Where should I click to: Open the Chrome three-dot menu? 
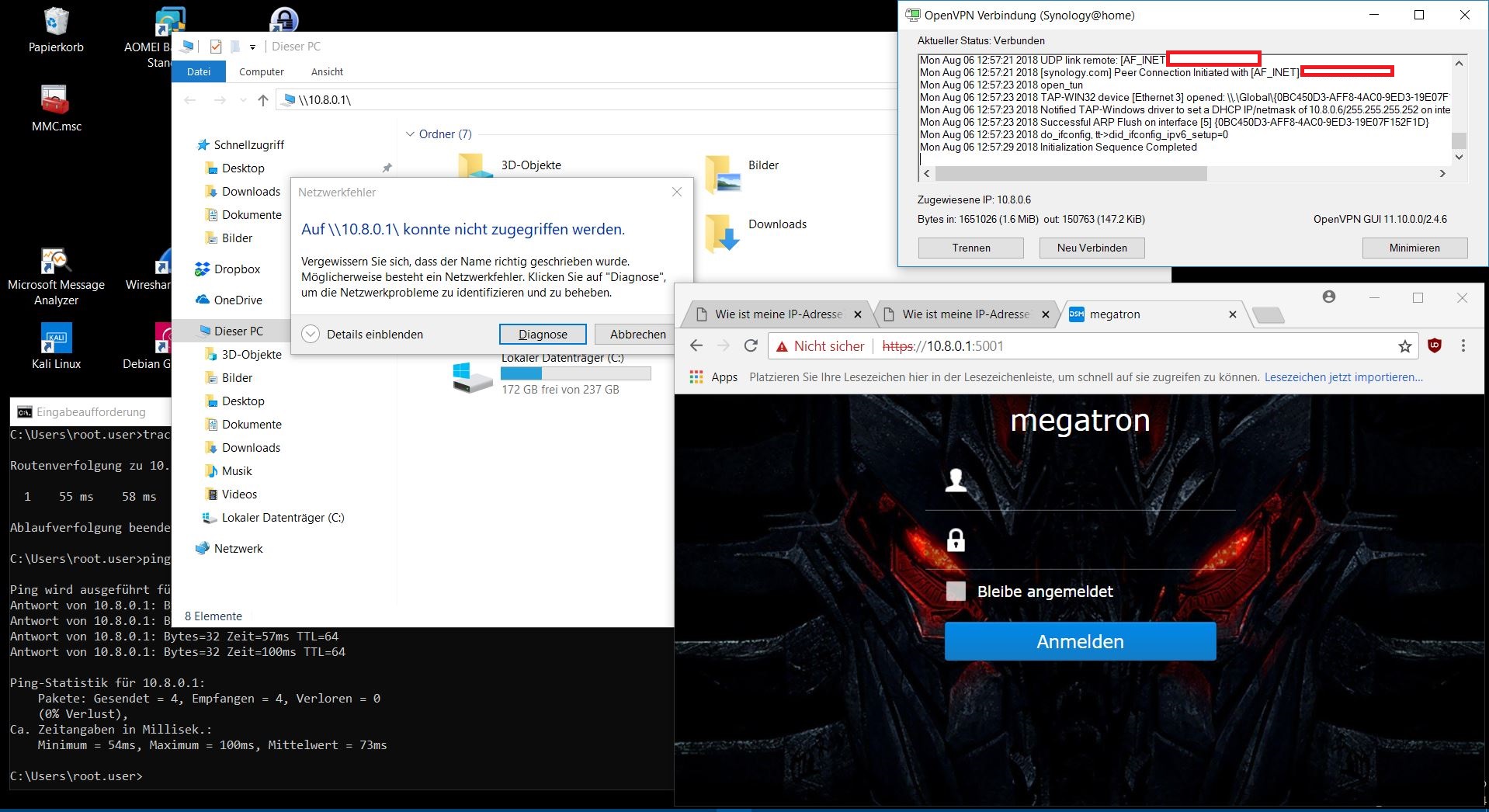pyautogui.click(x=1463, y=346)
